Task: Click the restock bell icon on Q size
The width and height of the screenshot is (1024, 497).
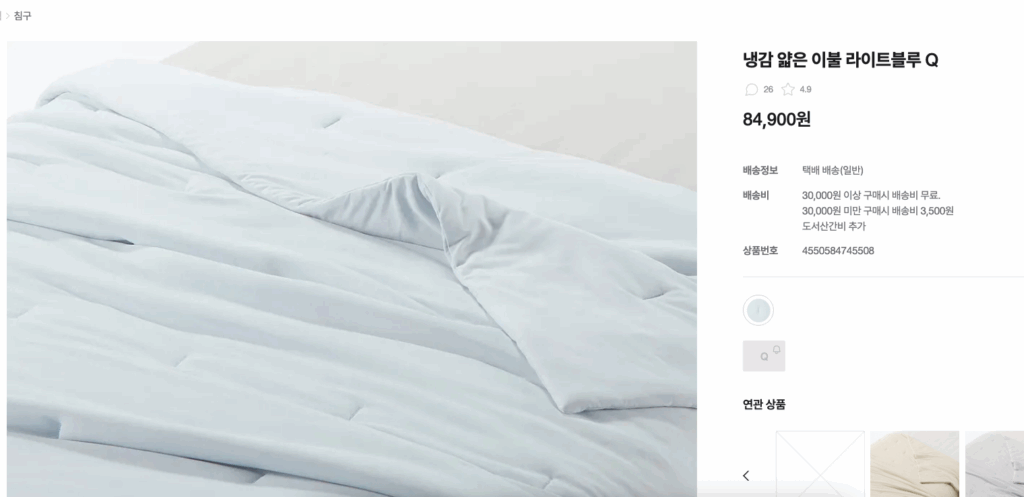Action: (x=776, y=349)
